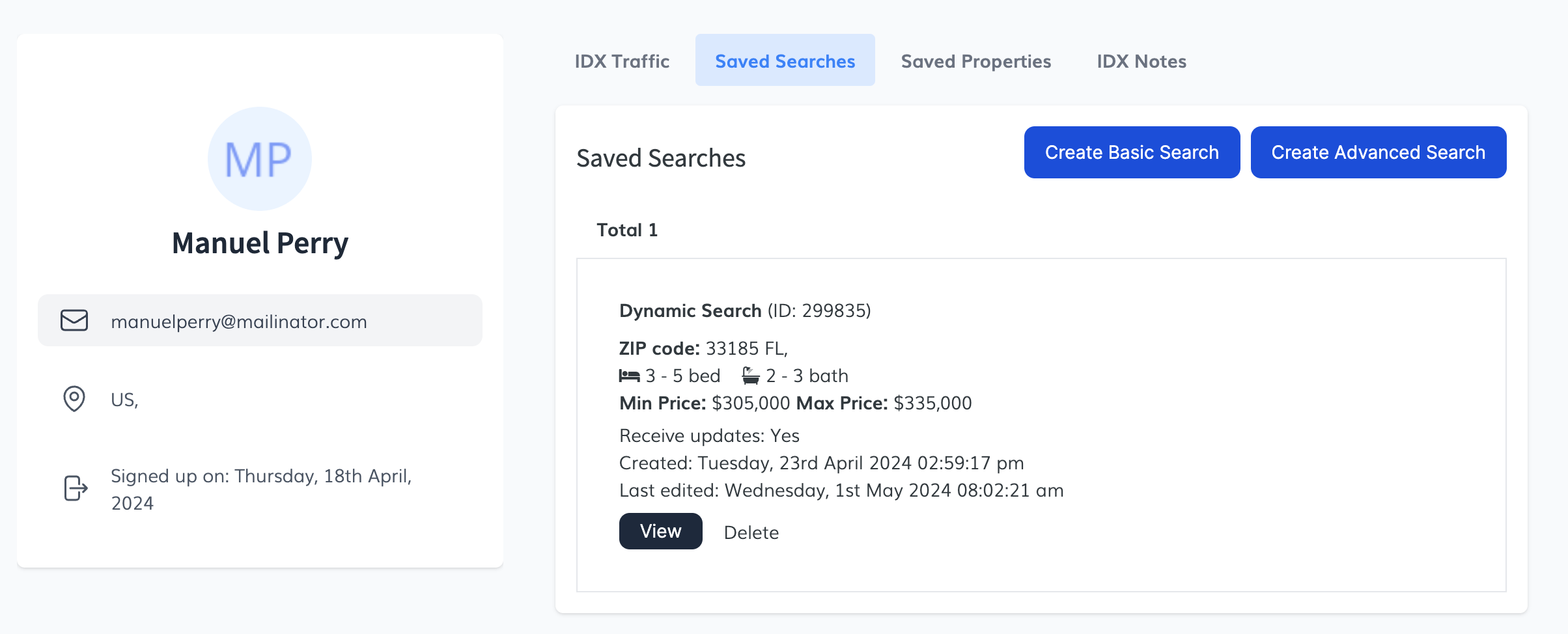Go to the IDX Notes tab
Image resolution: width=1568 pixels, height=634 pixels.
(1141, 61)
